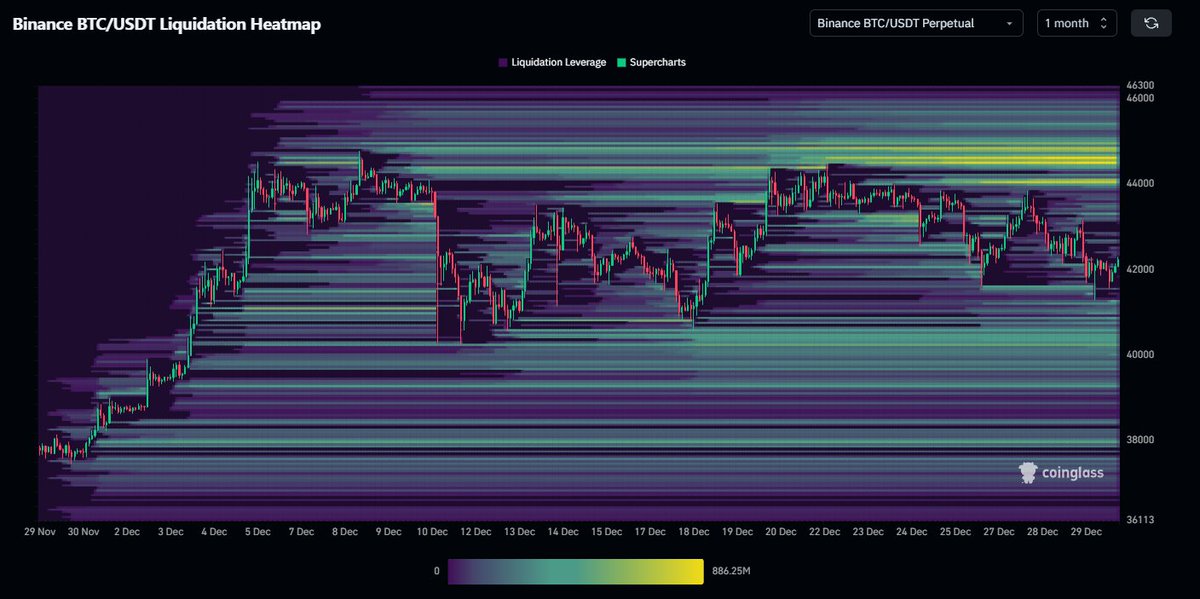Click the refresh button's circular arrows symbol

click(x=1150, y=22)
